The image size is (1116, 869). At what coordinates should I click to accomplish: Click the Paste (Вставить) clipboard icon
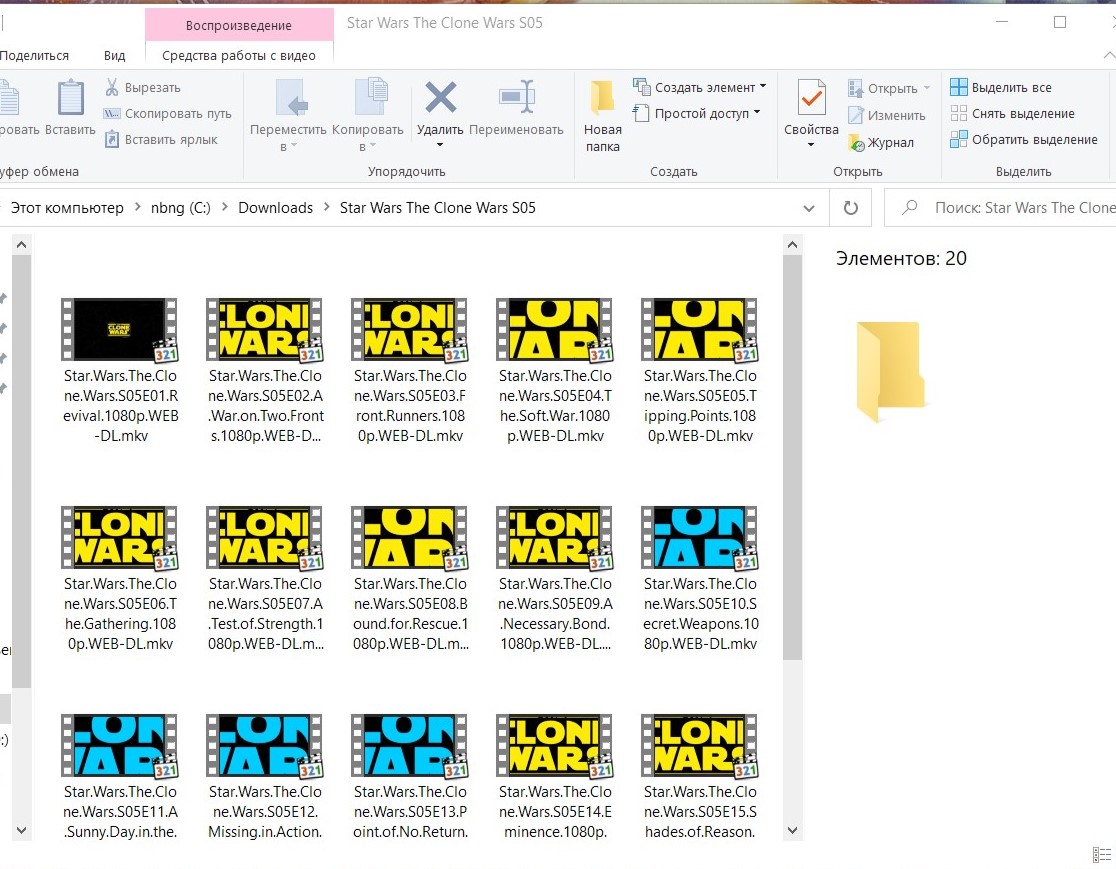point(70,97)
